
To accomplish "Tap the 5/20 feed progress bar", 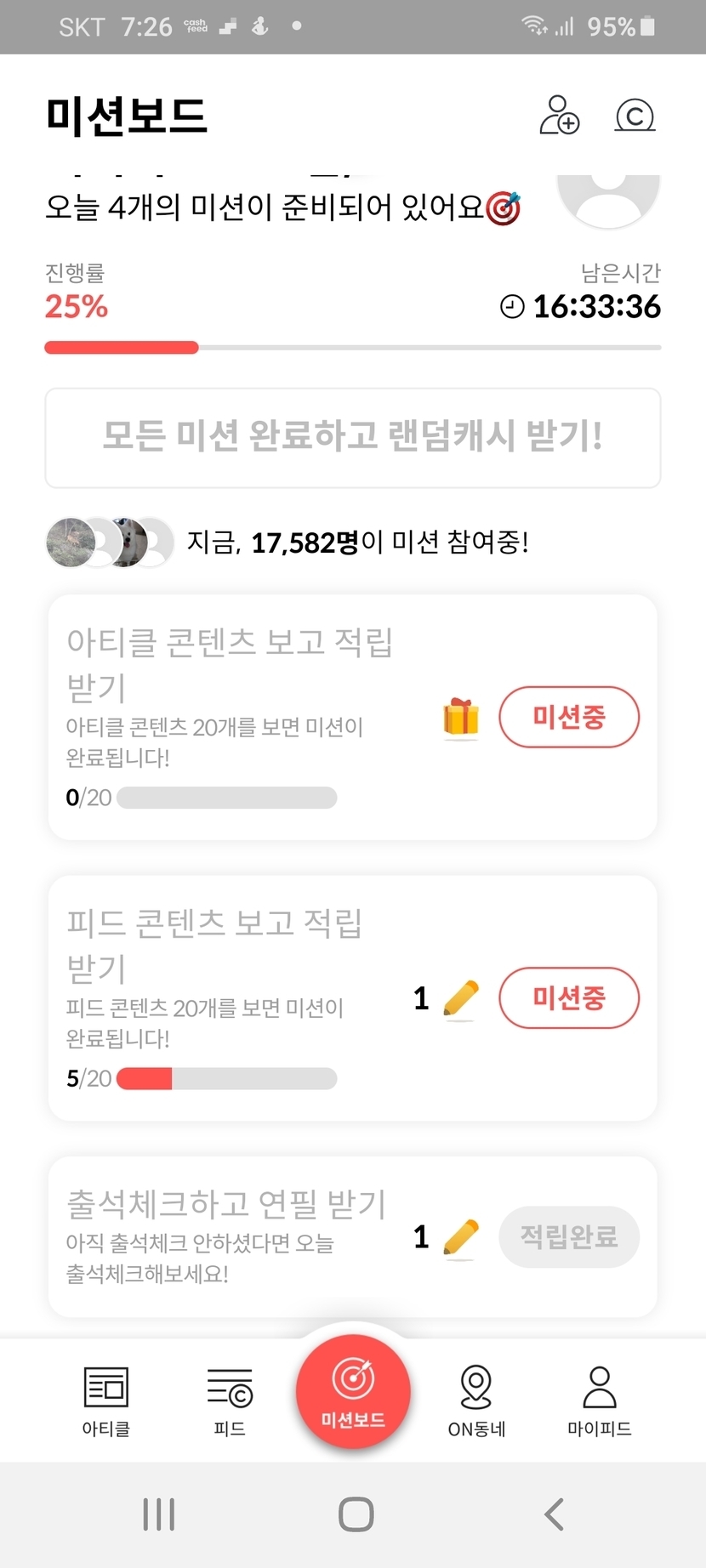I will coord(226,1079).
